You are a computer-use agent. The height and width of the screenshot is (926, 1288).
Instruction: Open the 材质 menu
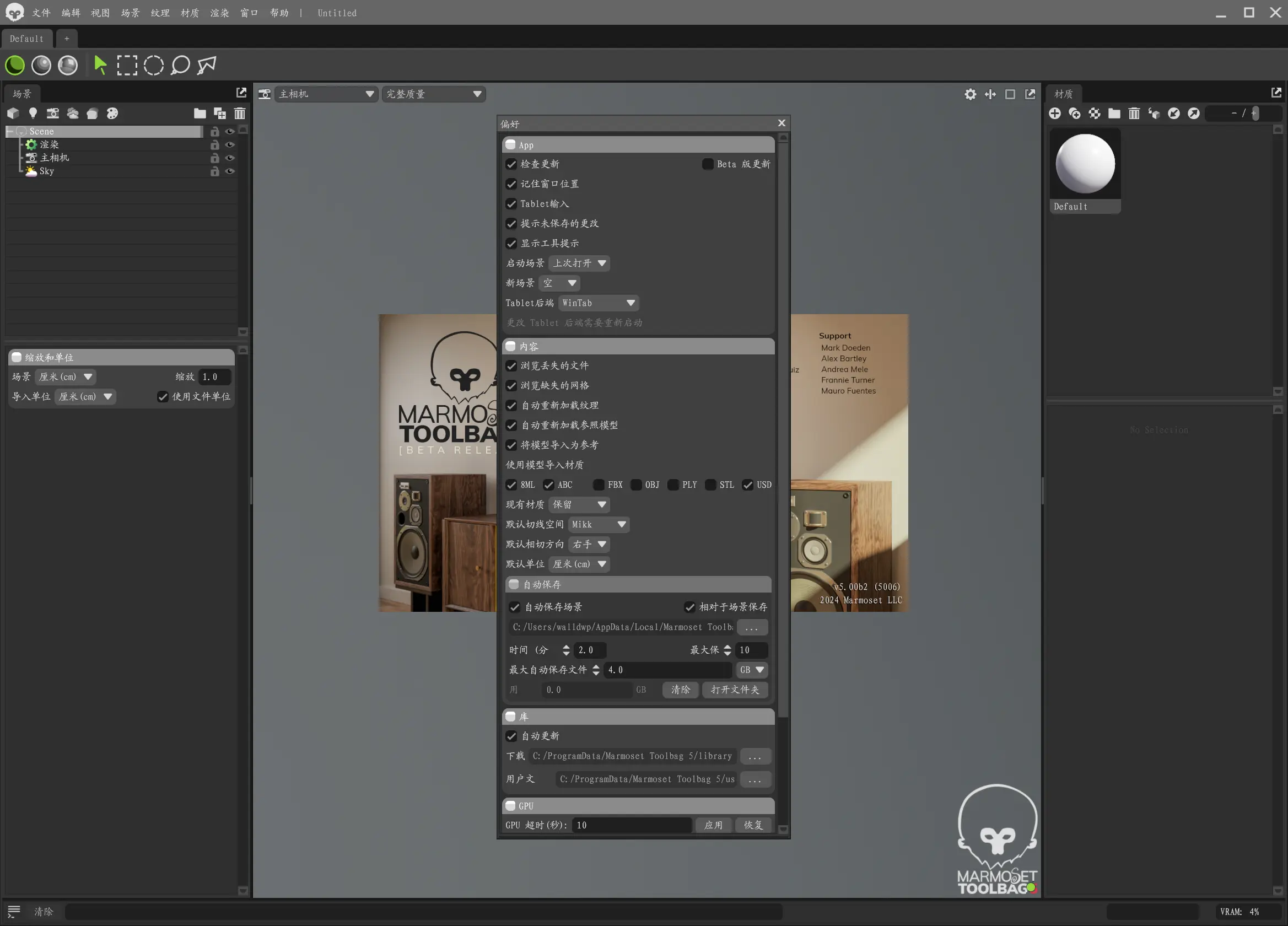(190, 13)
